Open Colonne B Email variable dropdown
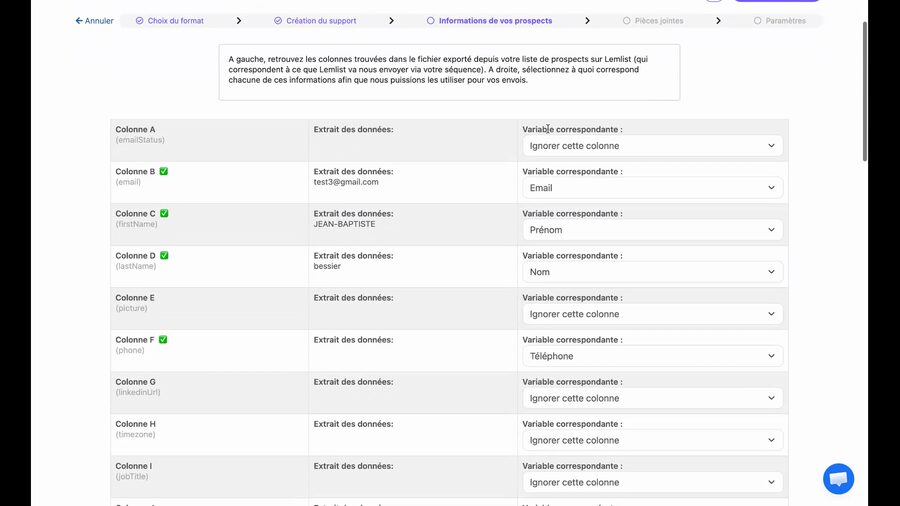 pyautogui.click(x=652, y=188)
